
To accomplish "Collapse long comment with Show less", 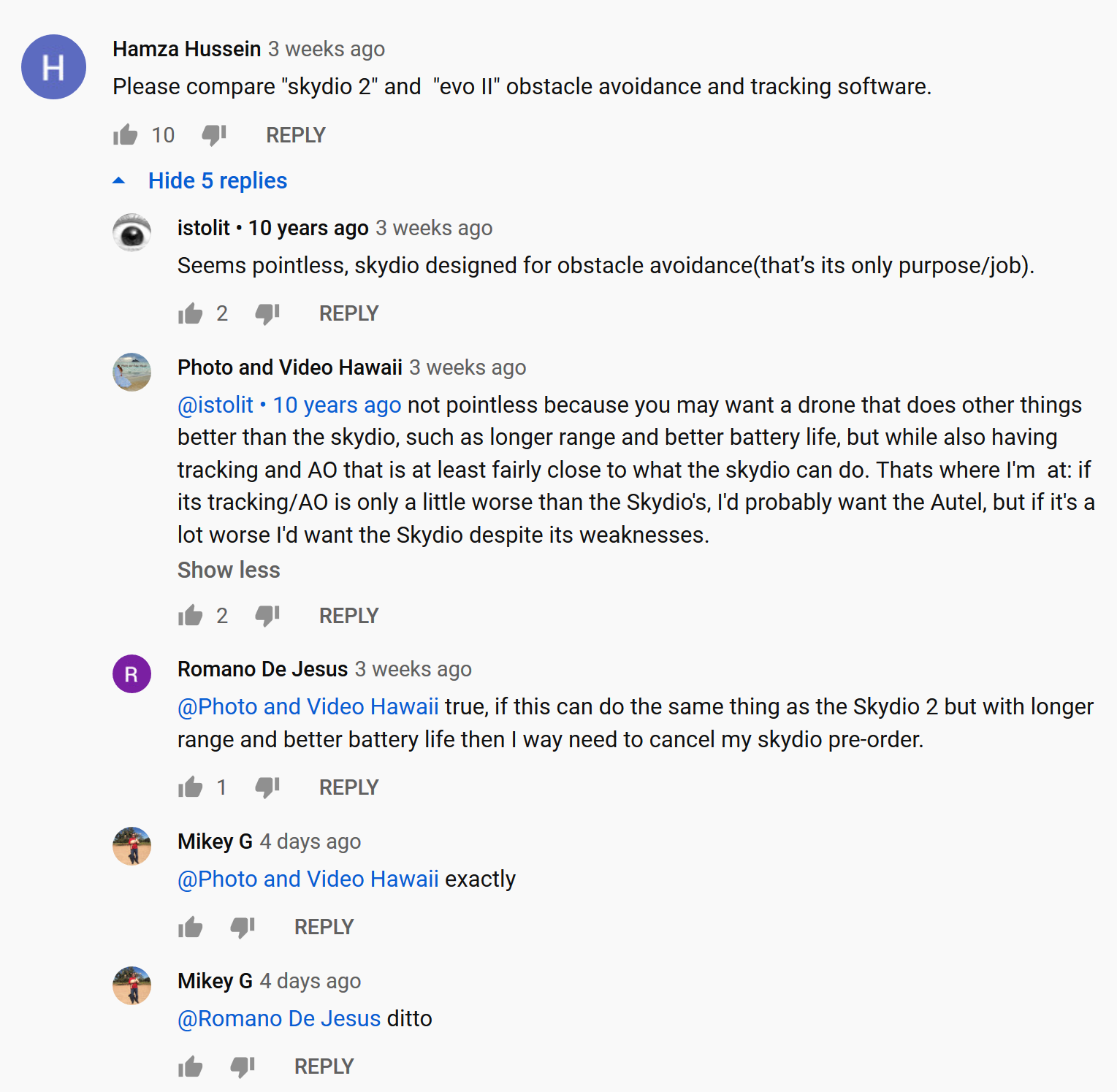I will coord(229,570).
